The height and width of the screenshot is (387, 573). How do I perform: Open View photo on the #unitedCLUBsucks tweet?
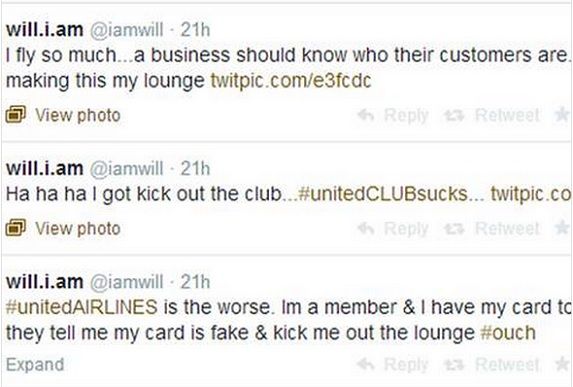pos(78,229)
